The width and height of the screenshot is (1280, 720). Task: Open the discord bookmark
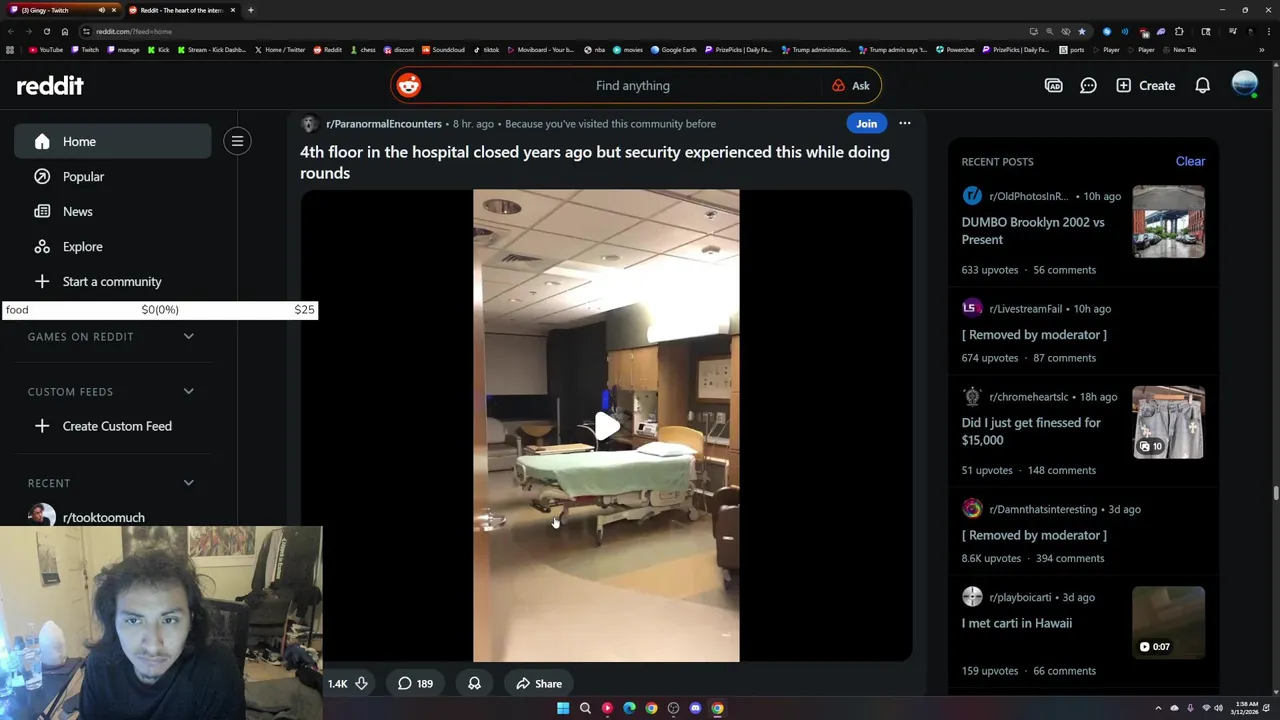click(x=398, y=50)
